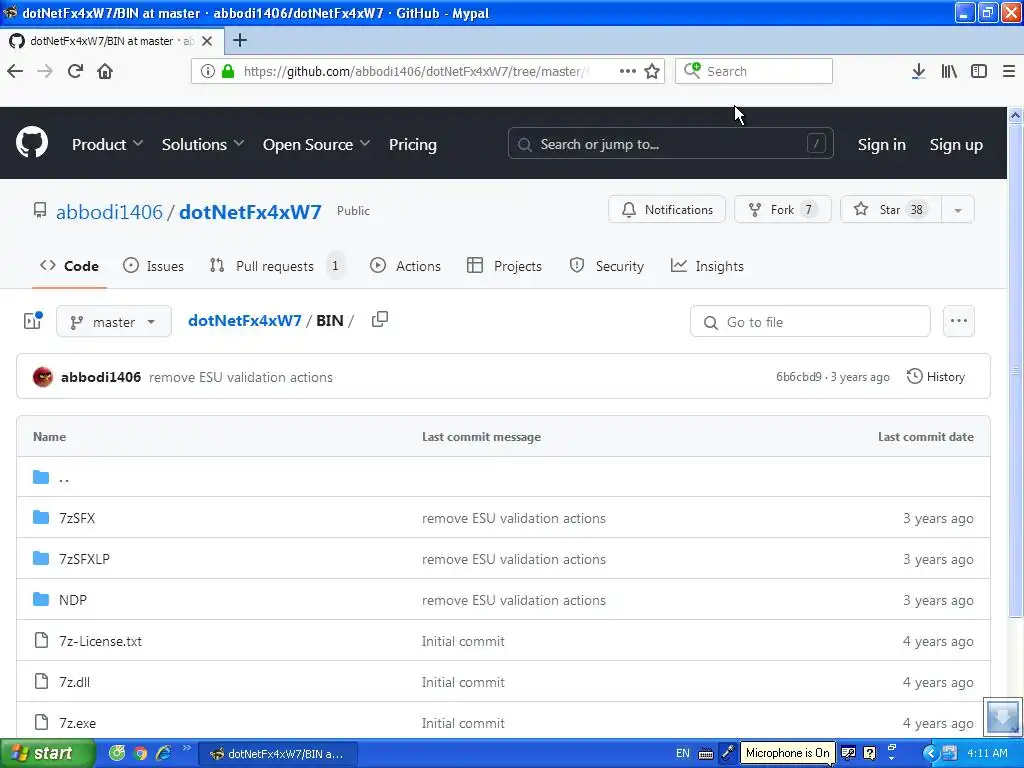Open the Library bookshelf icon
This screenshot has width=1024, height=768.
click(949, 71)
